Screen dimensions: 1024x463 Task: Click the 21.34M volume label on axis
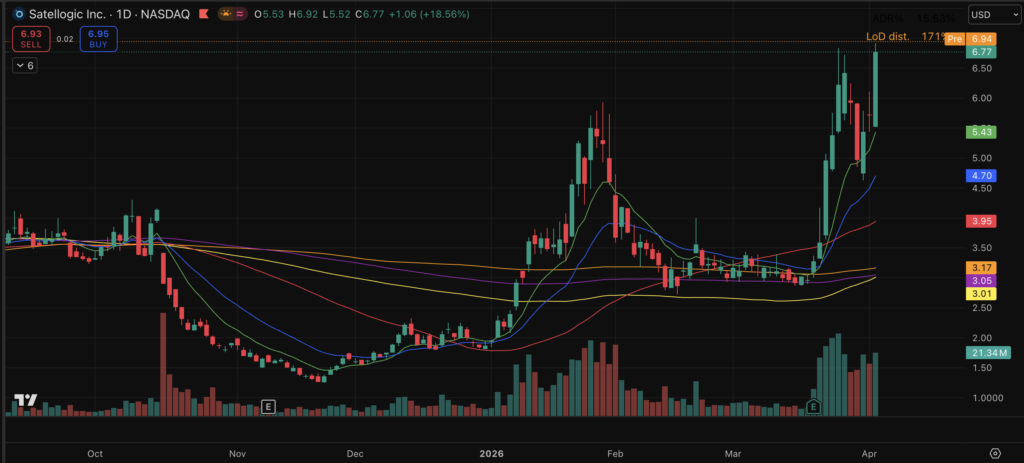[988, 352]
